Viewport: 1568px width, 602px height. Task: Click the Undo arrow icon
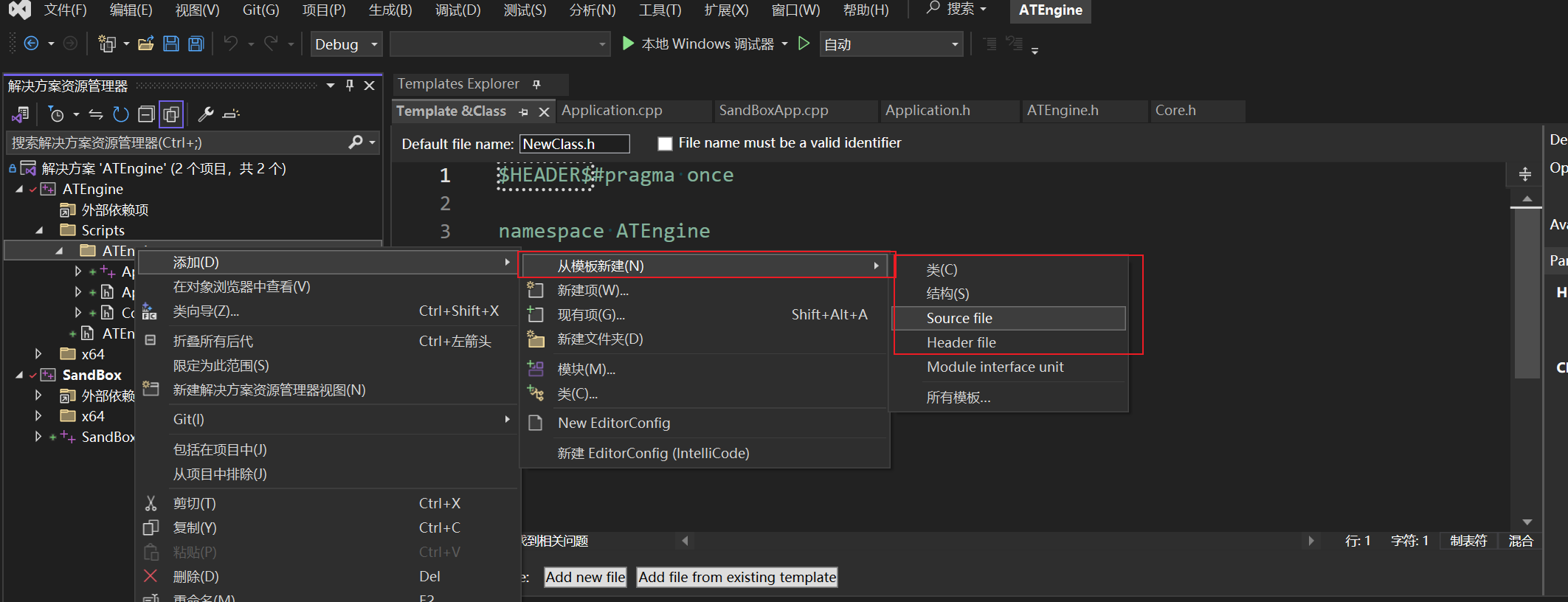pyautogui.click(x=231, y=44)
